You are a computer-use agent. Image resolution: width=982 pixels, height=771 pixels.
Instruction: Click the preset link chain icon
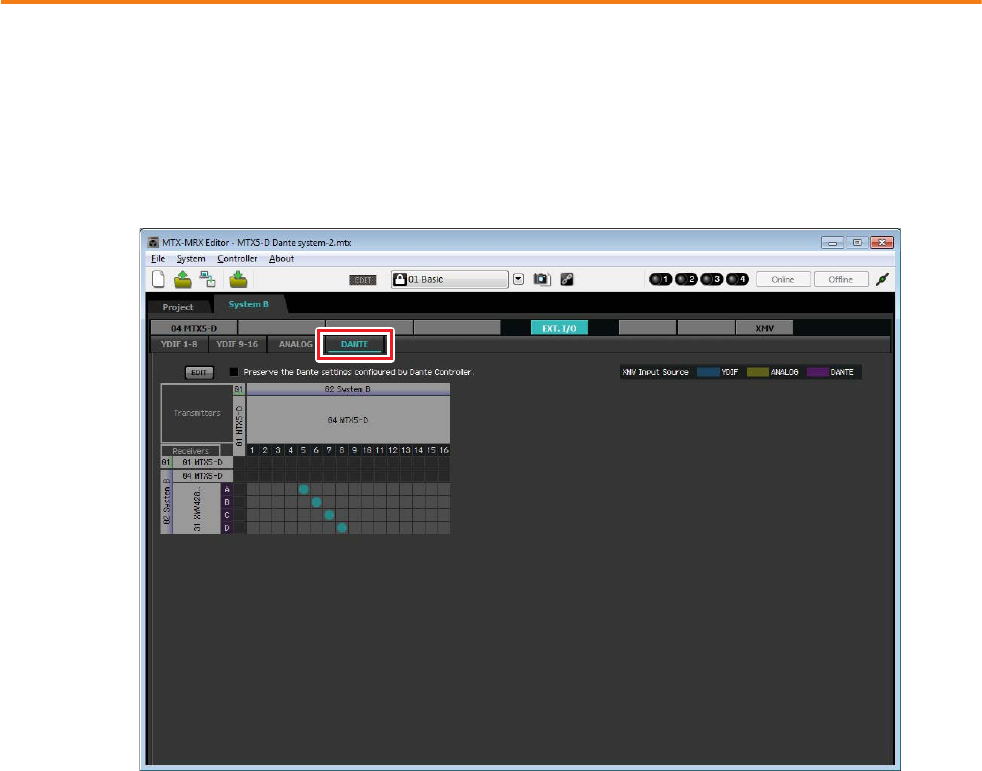pos(567,279)
